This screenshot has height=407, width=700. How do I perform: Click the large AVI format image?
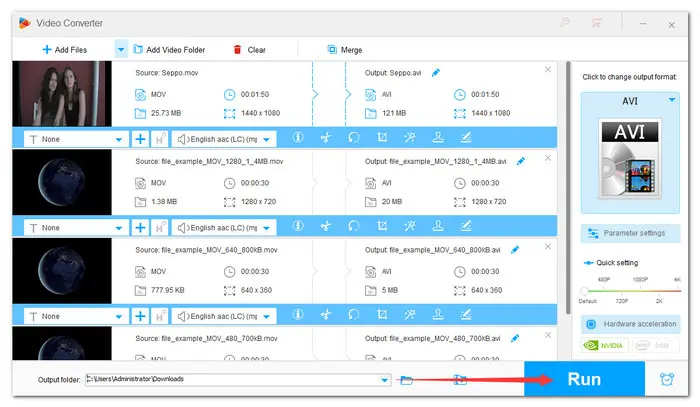click(630, 159)
